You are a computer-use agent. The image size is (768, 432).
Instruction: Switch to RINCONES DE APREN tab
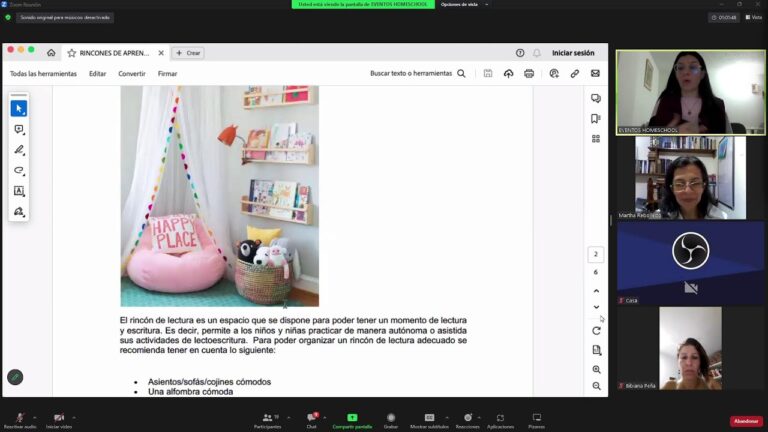(x=114, y=53)
